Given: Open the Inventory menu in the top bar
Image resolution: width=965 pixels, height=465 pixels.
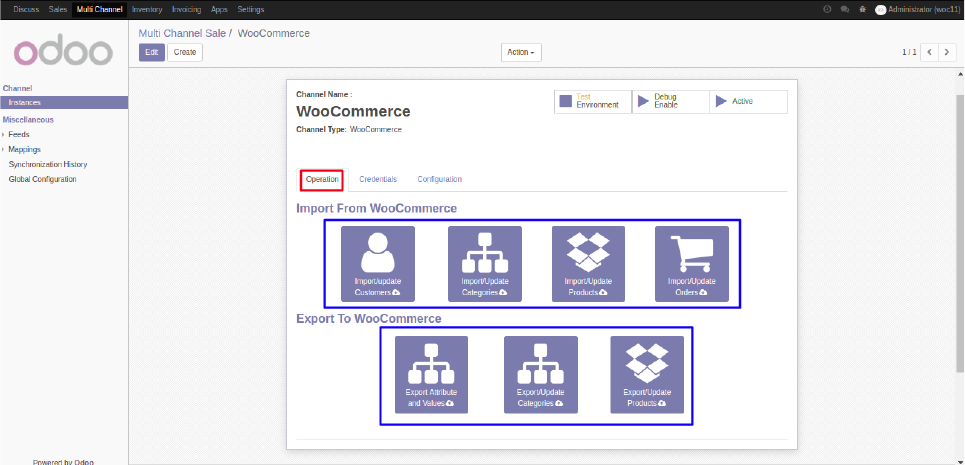Looking at the screenshot, I should point(147,9).
